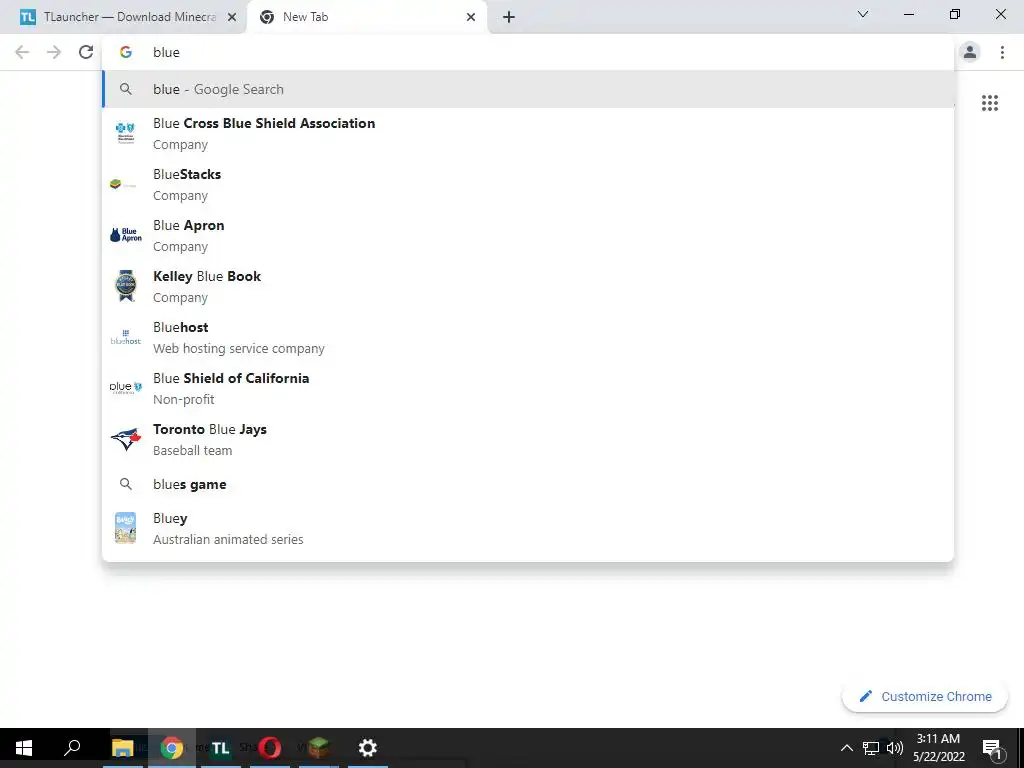Select the blues game search suggestion
The width and height of the screenshot is (1024, 768).
point(528,484)
